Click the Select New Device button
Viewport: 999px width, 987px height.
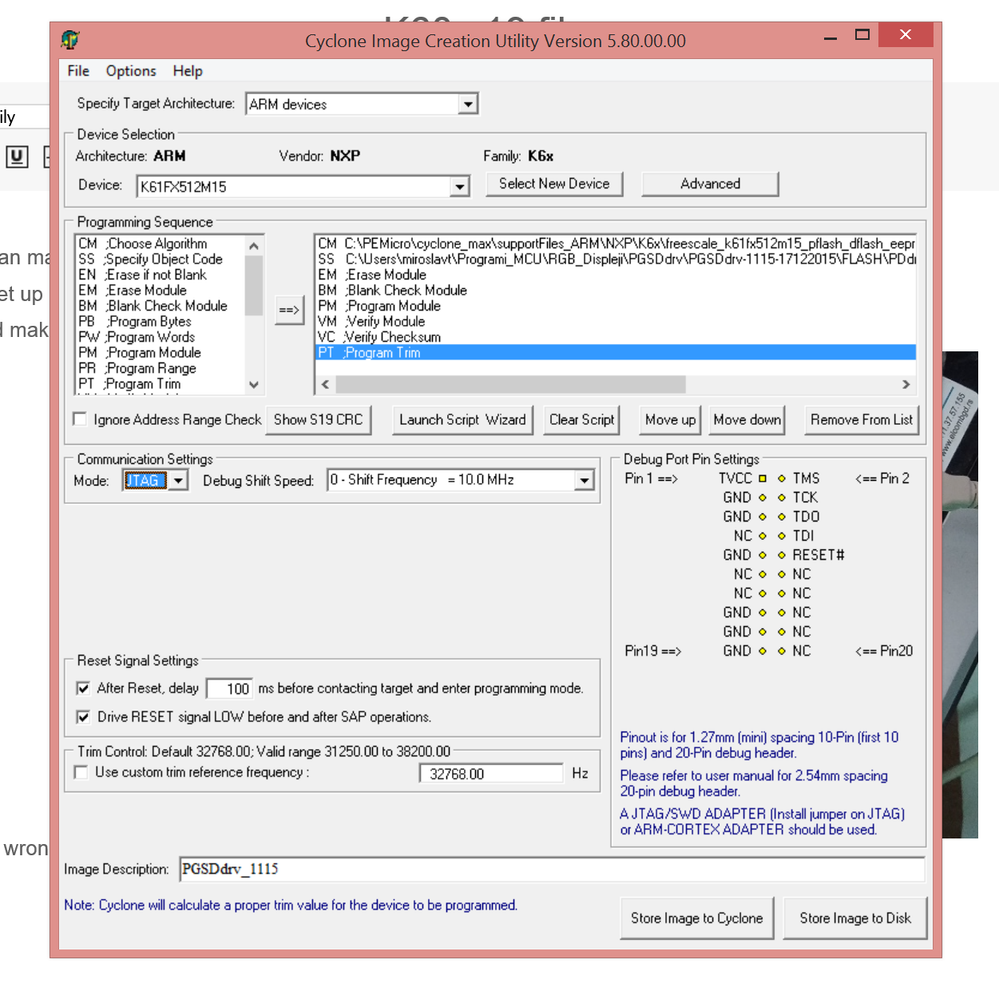click(x=554, y=184)
